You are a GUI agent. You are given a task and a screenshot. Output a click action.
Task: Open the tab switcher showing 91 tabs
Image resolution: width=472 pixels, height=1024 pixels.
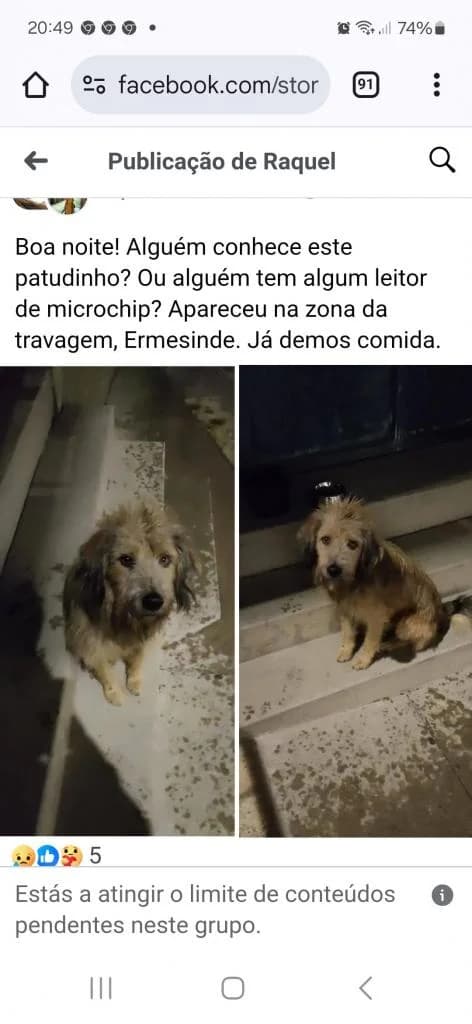[x=366, y=85]
